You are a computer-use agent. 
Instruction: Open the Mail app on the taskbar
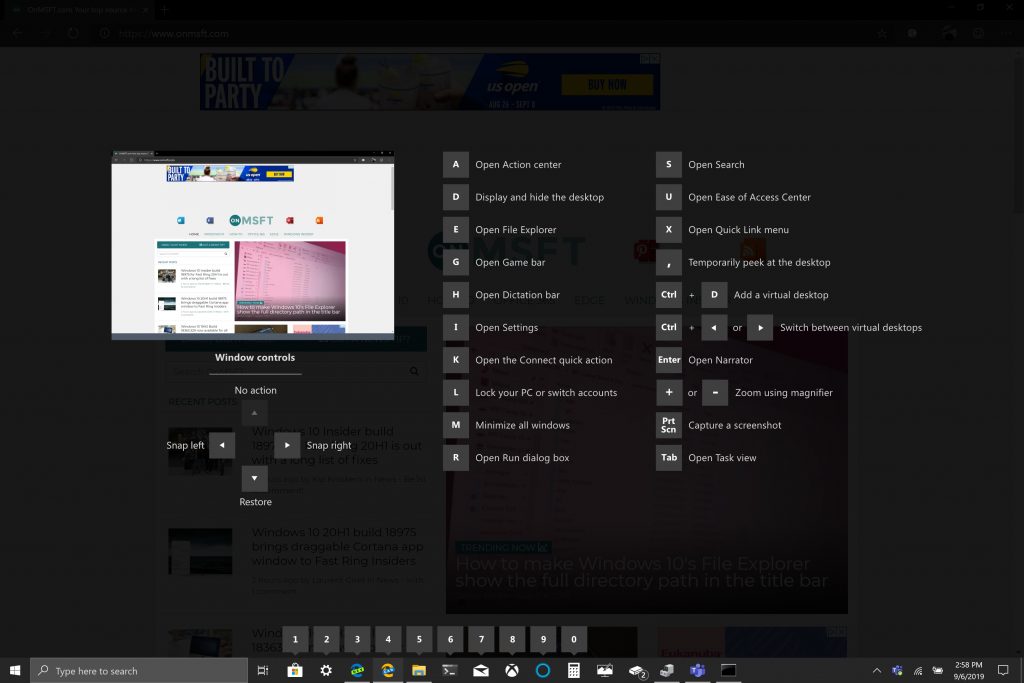(x=481, y=671)
